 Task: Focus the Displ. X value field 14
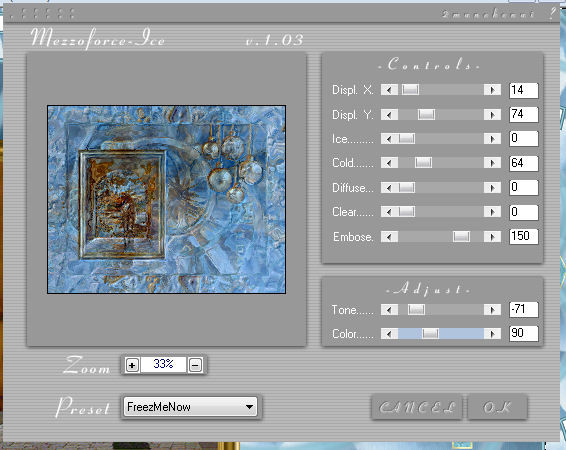[524, 90]
